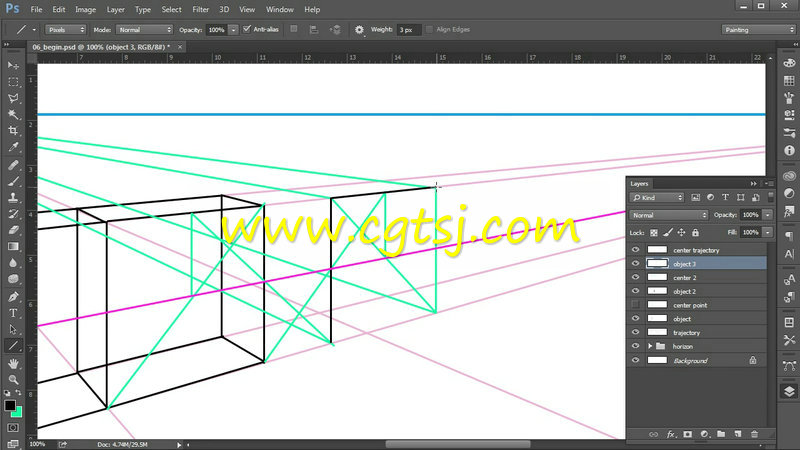The width and height of the screenshot is (800, 450).
Task: Toggle Quick Mask mode
Action: pos(13,428)
